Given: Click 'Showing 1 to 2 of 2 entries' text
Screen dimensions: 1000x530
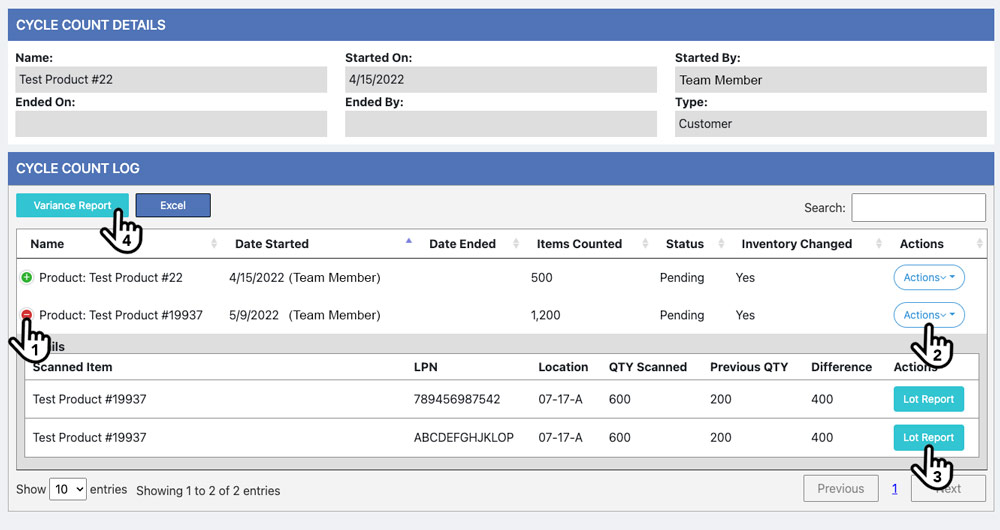Looking at the screenshot, I should tap(208, 490).
